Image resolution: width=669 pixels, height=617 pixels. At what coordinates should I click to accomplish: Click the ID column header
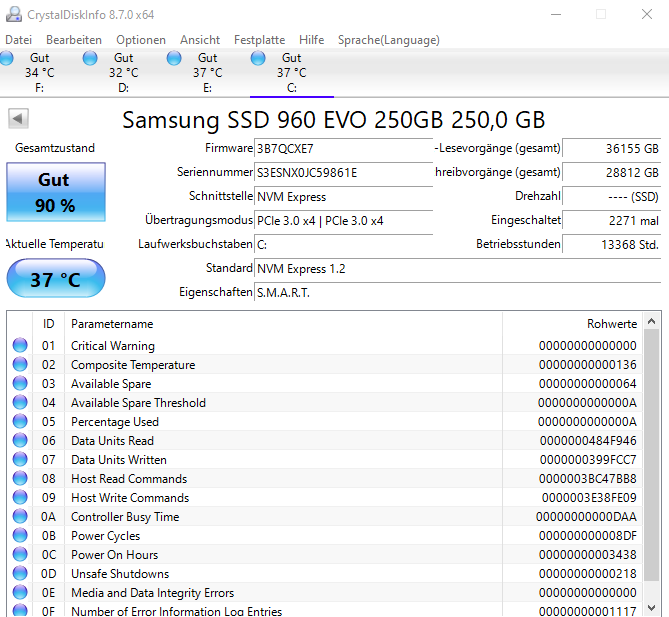click(48, 324)
